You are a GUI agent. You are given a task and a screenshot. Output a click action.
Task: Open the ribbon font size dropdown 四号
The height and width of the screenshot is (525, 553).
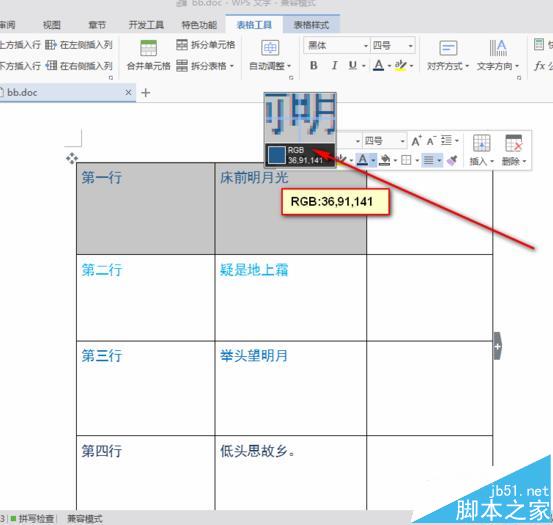pyautogui.click(x=393, y=45)
